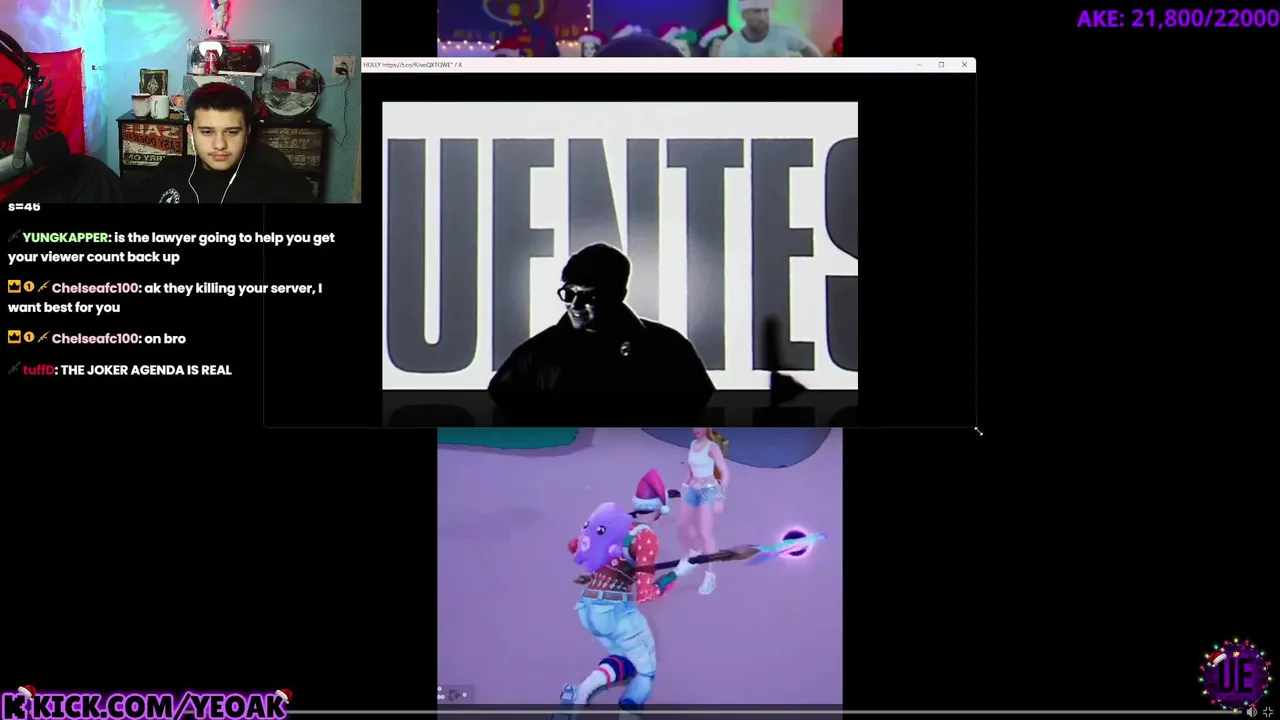Minimize the HOLLY X popup window

point(918,65)
